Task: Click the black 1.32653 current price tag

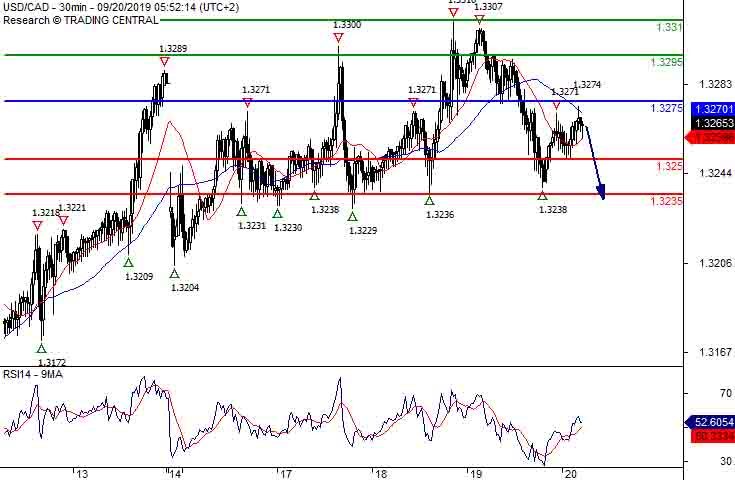Action: coord(712,123)
